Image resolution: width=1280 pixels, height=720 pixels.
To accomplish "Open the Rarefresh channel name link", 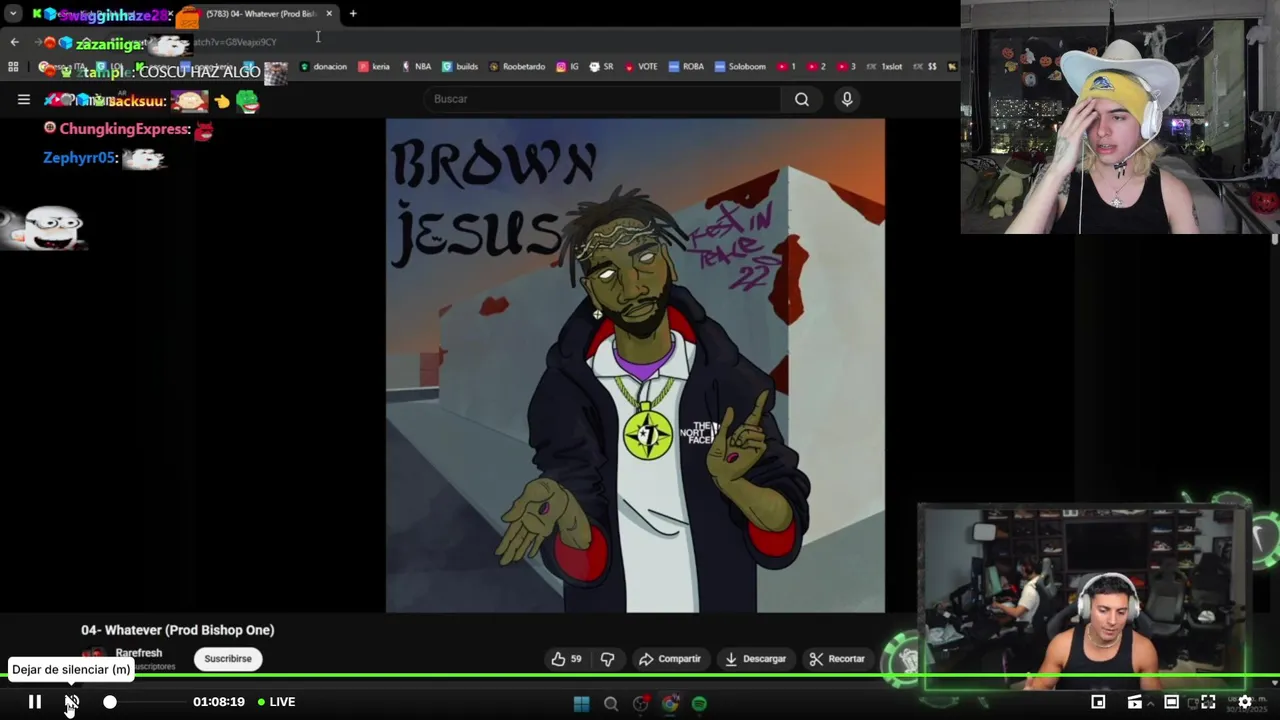I will [x=139, y=653].
